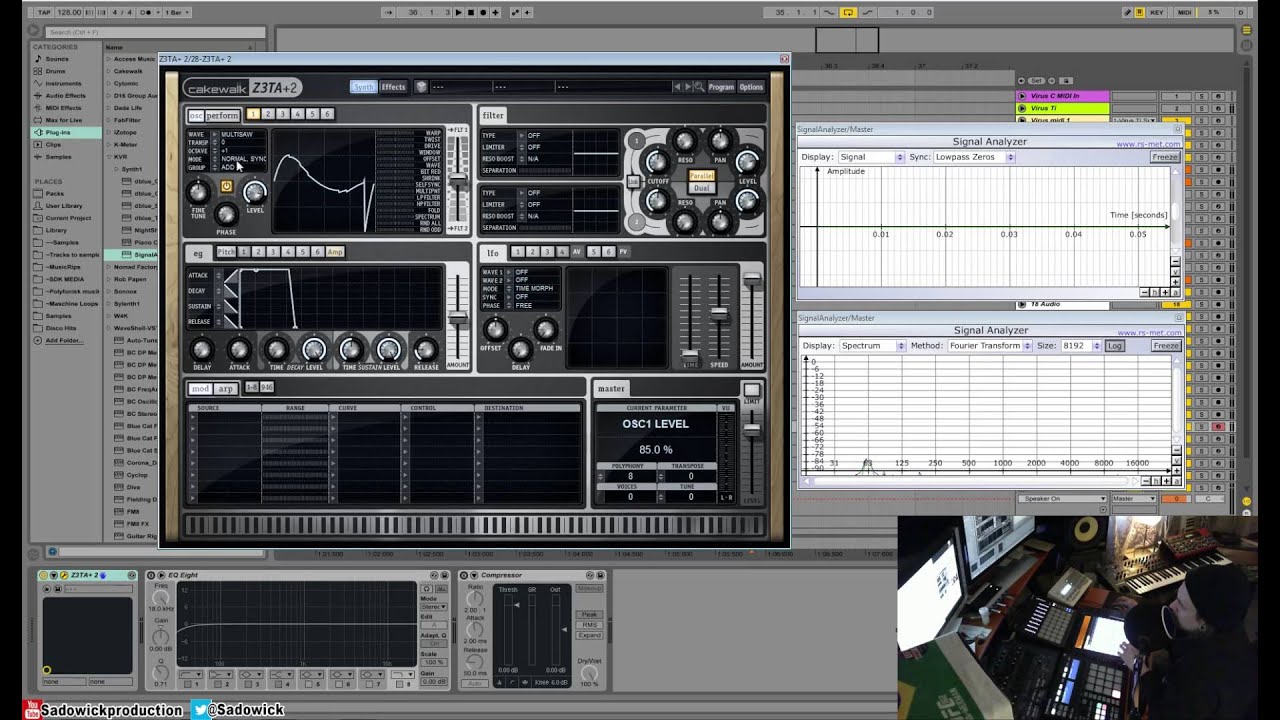Click the Ableton transport Record button

[482, 12]
